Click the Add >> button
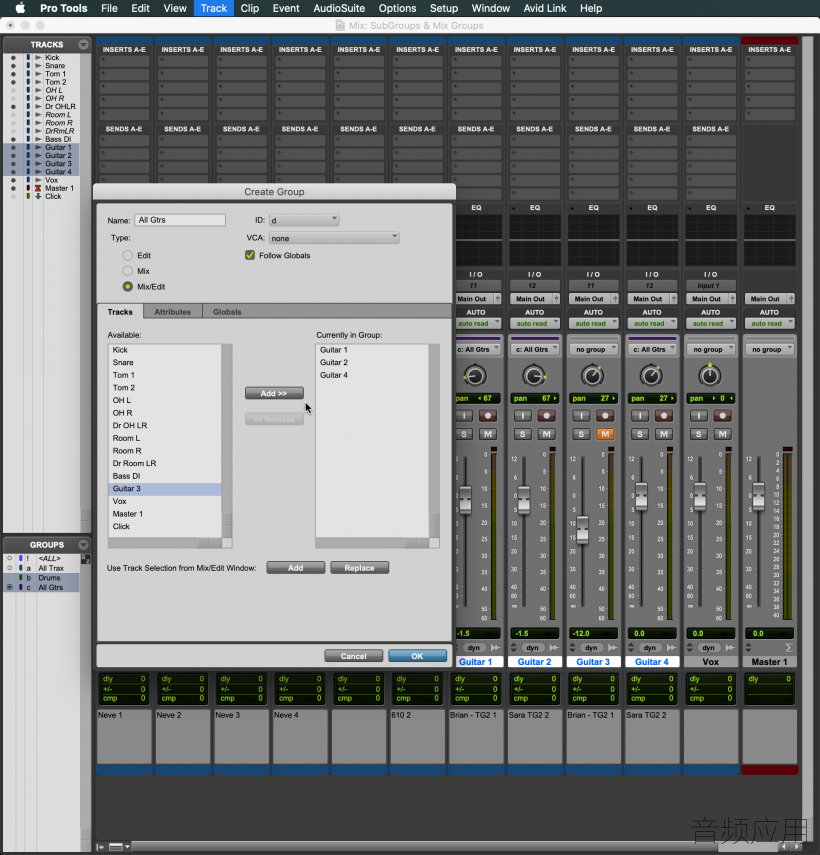The width and height of the screenshot is (820, 855). [274, 393]
